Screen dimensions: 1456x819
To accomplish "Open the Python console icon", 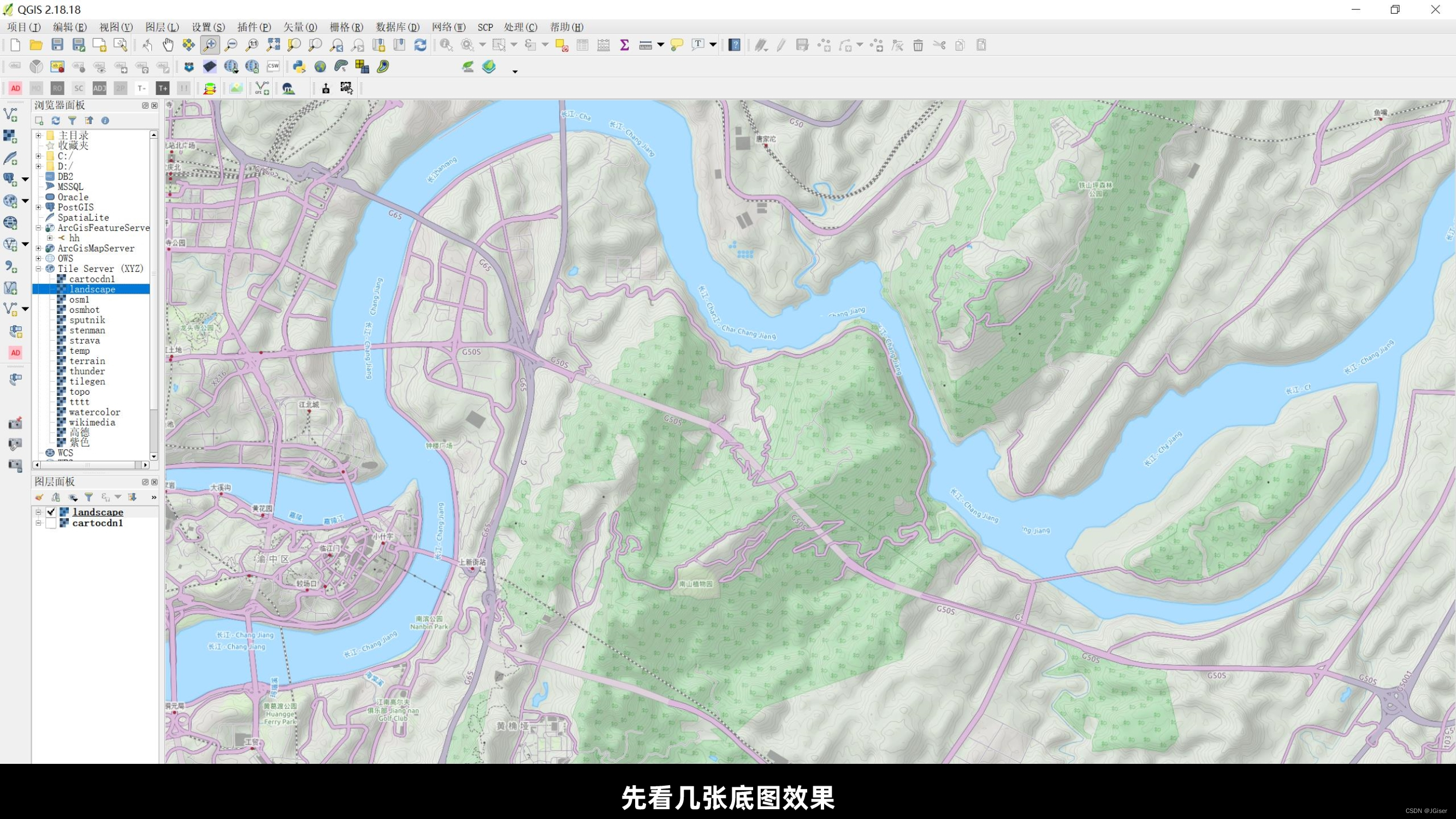I will (299, 67).
